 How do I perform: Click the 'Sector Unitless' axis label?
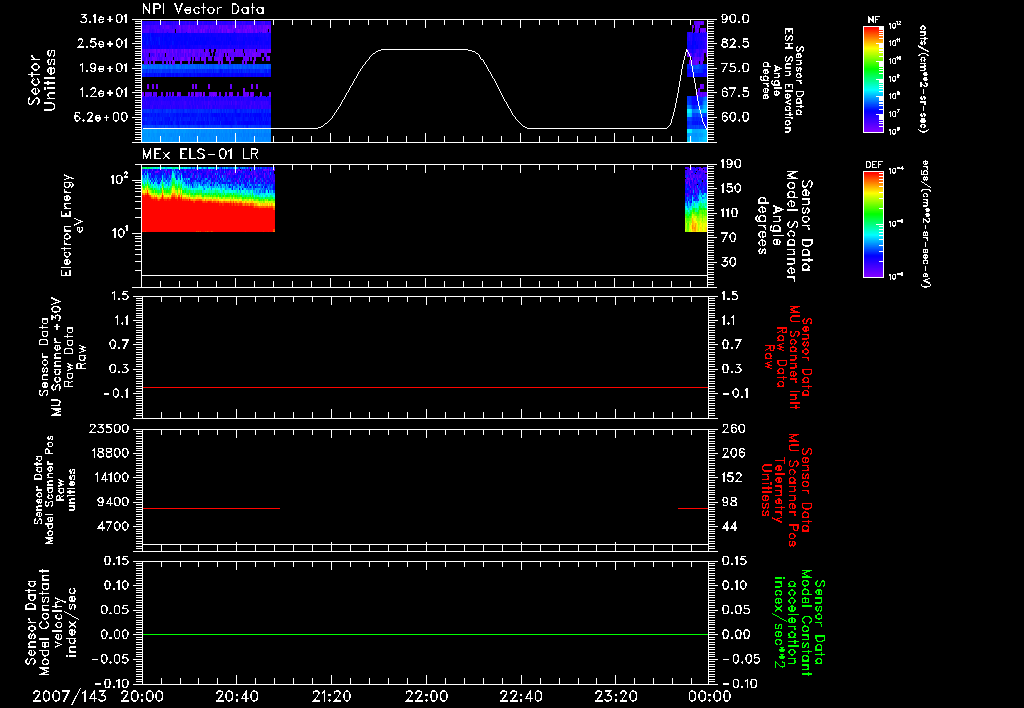41,80
